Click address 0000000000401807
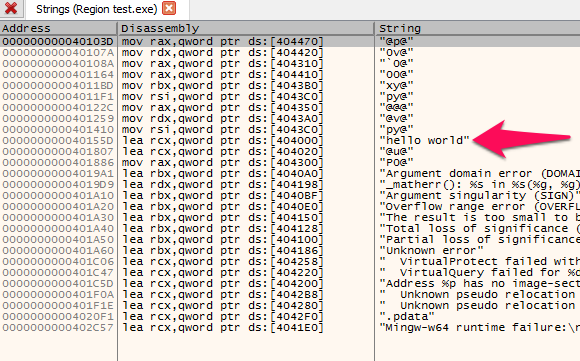The height and width of the screenshot is (361, 580). click(x=58, y=152)
